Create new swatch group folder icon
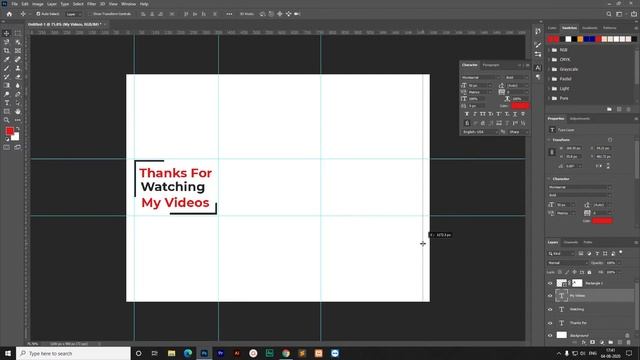The image size is (640, 360). 609,109
